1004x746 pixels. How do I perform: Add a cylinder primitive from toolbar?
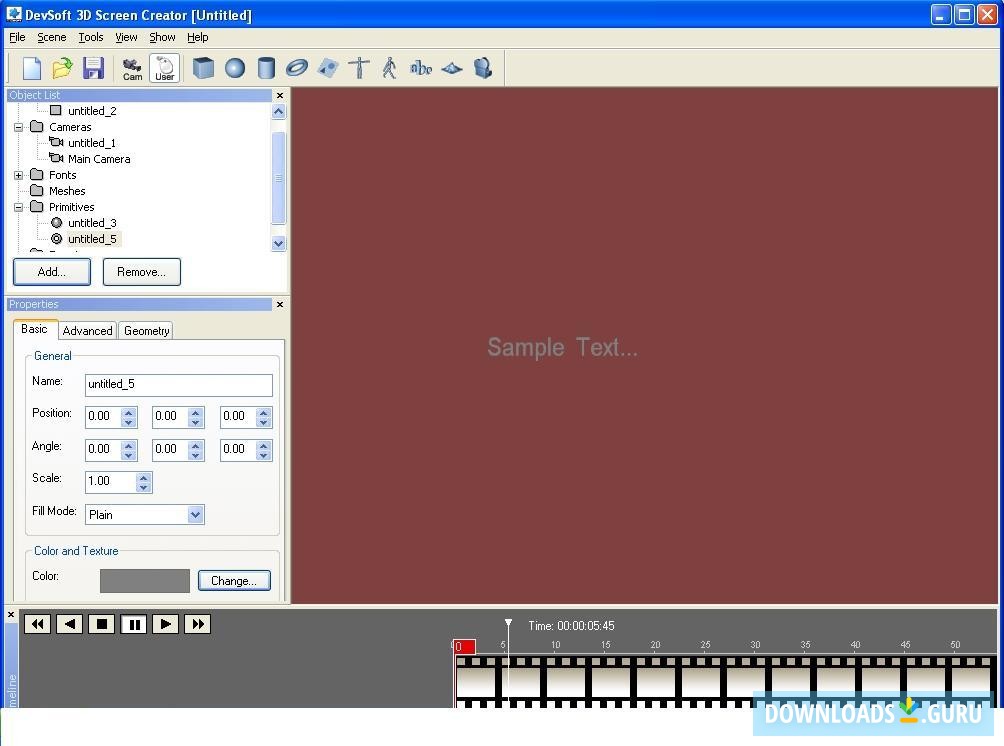[266, 68]
